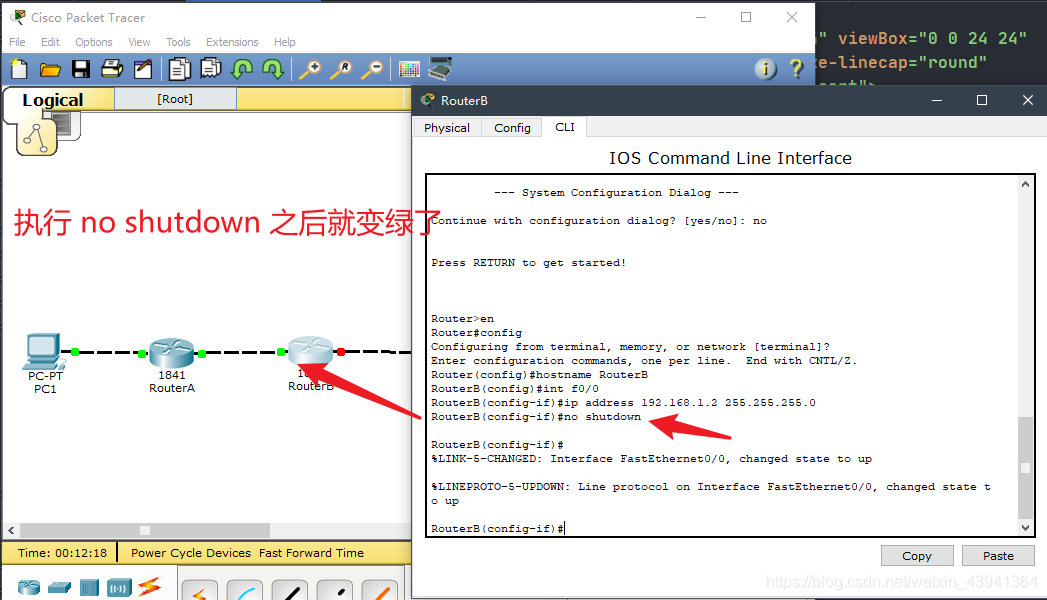The image size is (1047, 600).
Task: Choose the Routers device category
Action: click(x=29, y=587)
